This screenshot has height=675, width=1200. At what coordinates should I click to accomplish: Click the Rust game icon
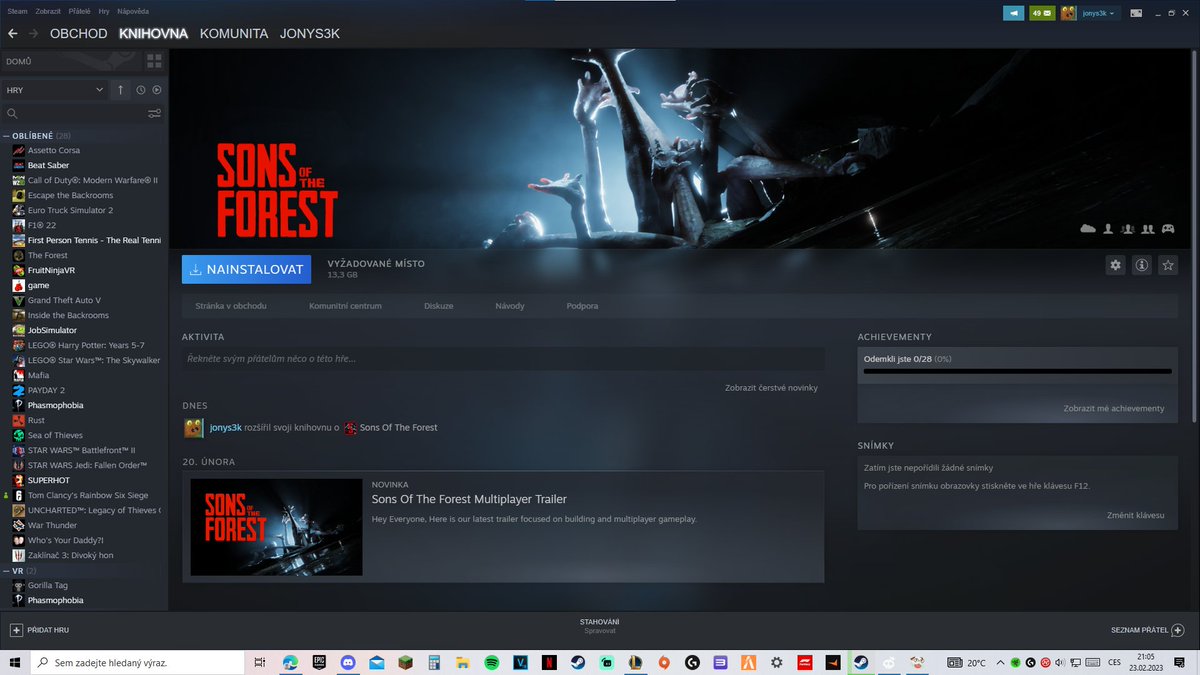(18, 420)
